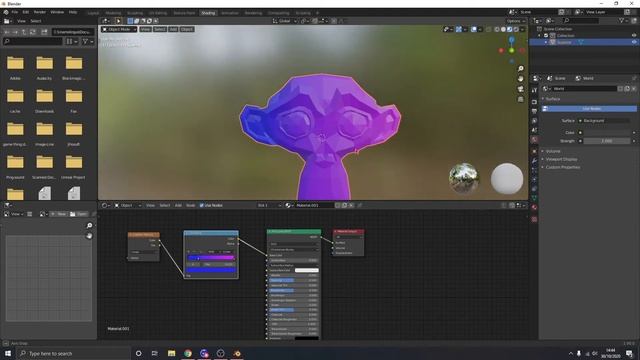
Task: Expand the Volume panel in World properties
Action: point(553,151)
